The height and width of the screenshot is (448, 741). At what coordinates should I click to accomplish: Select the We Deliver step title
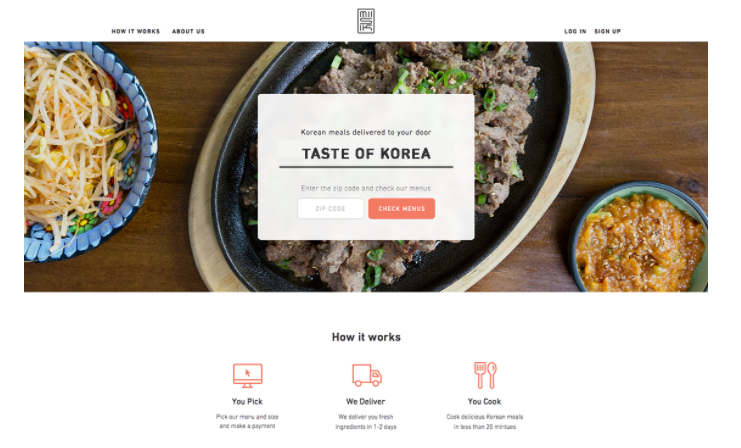[366, 401]
